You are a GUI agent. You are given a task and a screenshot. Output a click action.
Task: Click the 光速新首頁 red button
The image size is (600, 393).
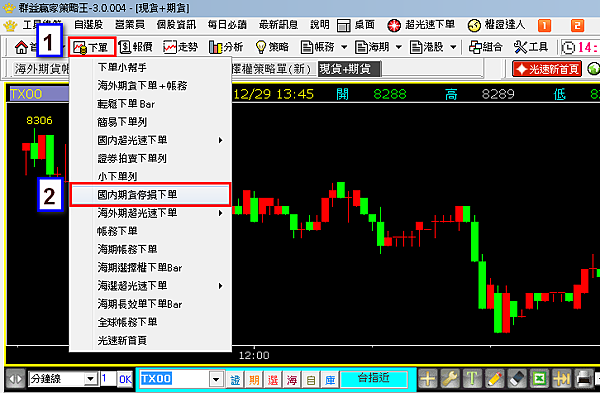click(x=547, y=69)
